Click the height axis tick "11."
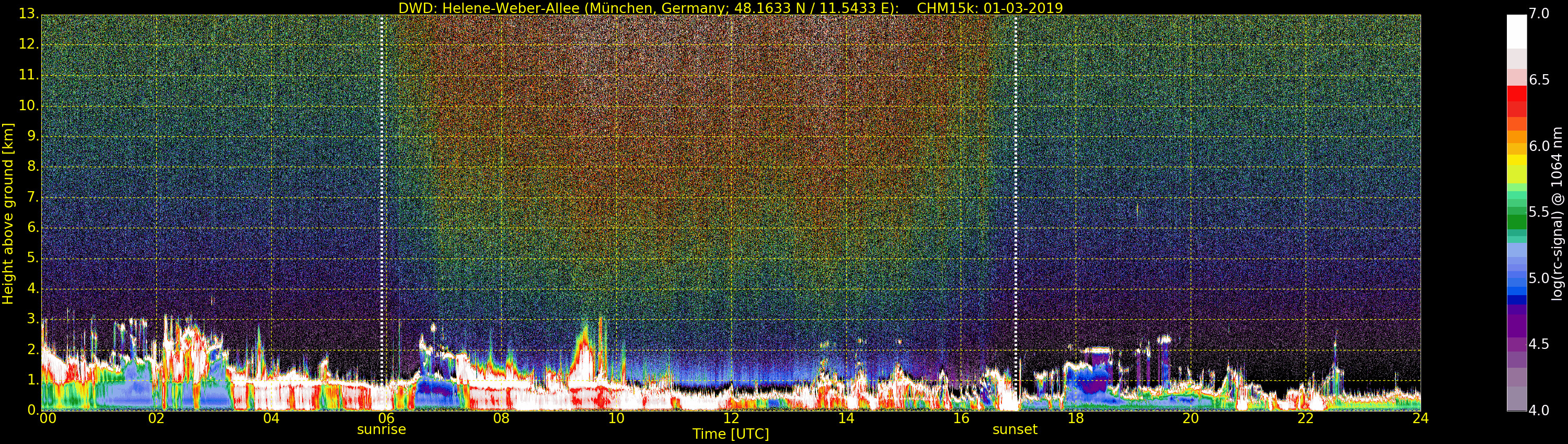This screenshot has width=1568, height=444. (x=28, y=75)
